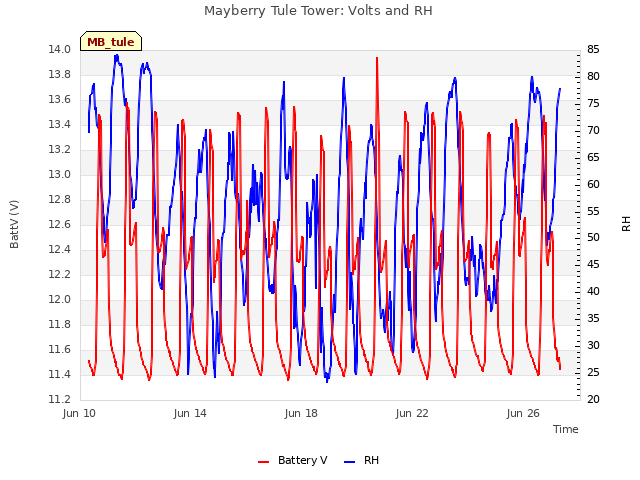Click the Jun 26 tick label
This screenshot has width=640, height=480.
click(x=523, y=413)
